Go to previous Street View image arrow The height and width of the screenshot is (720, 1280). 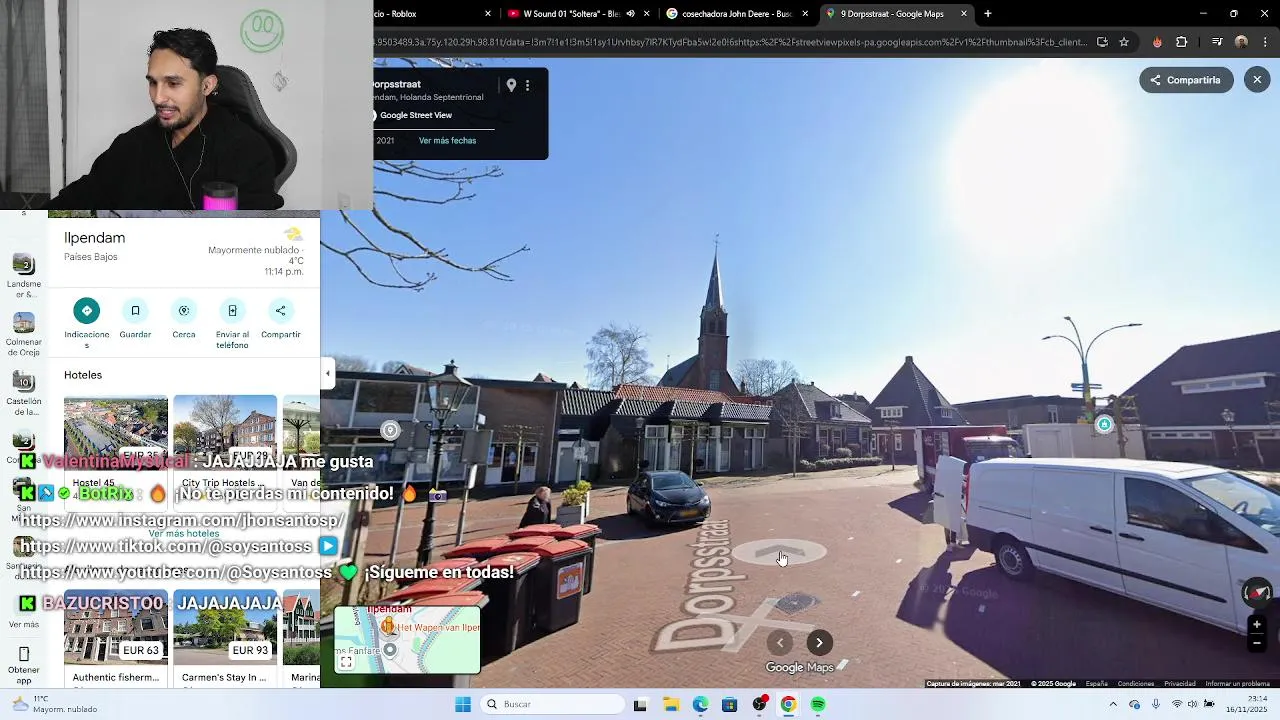(780, 643)
